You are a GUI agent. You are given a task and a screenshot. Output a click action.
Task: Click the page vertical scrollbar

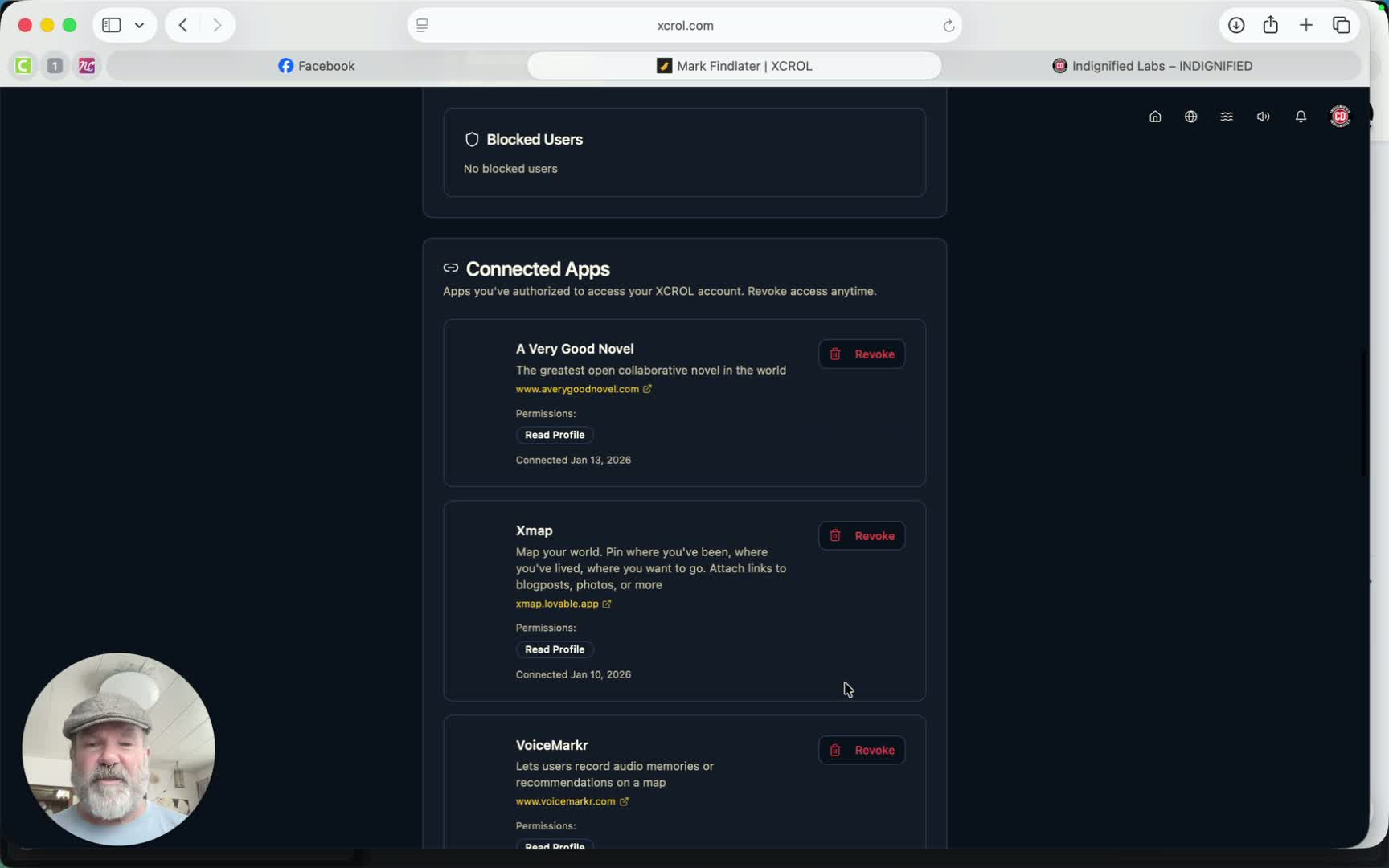[x=1364, y=411]
